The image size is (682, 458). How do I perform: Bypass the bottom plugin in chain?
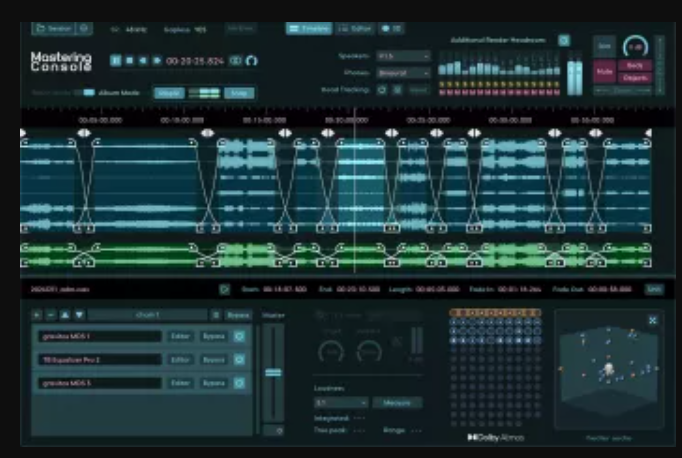pyautogui.click(x=214, y=383)
